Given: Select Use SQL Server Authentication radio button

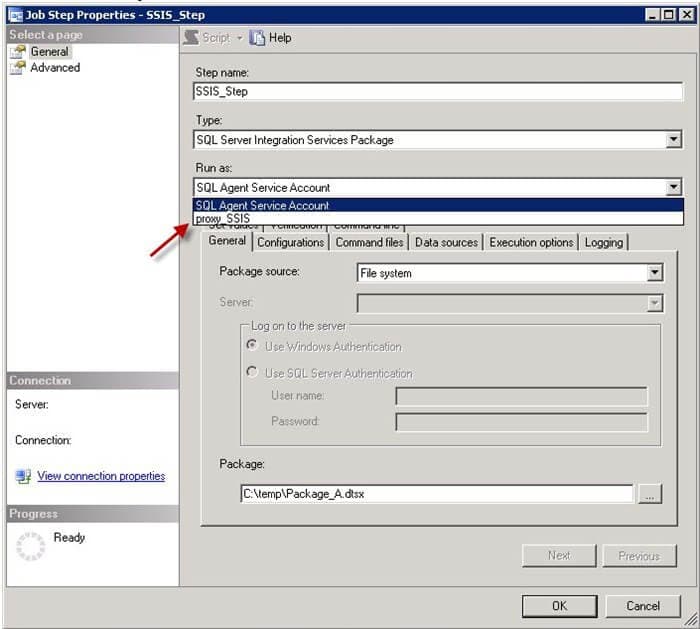Looking at the screenshot, I should pos(251,373).
